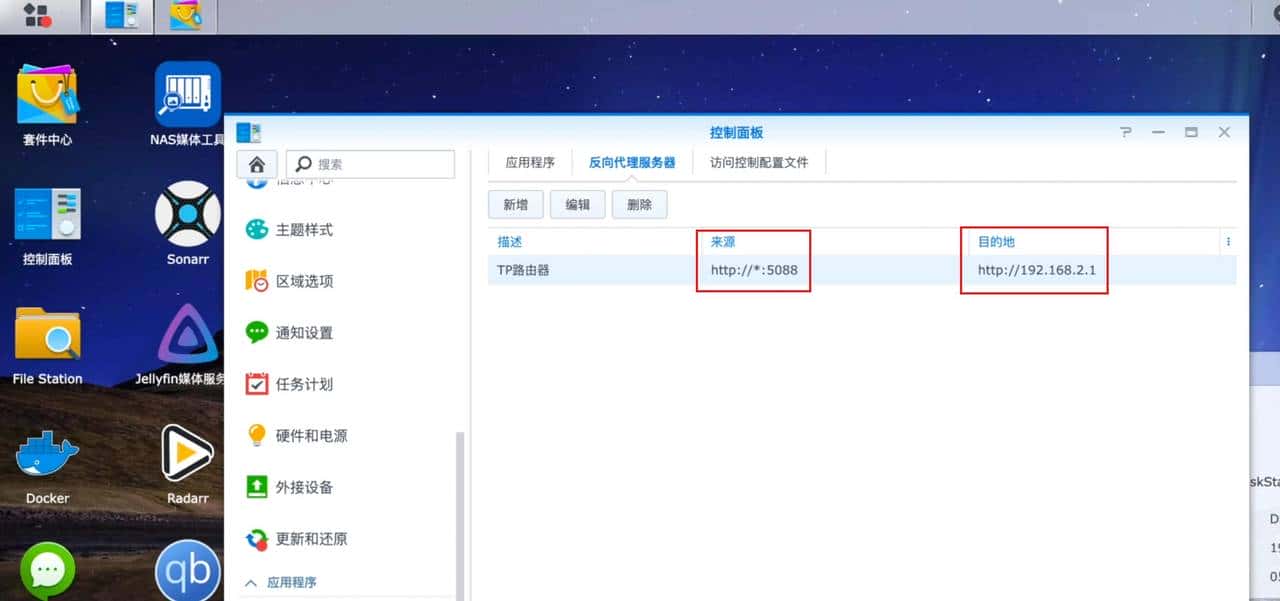Click the 搜索 search field
This screenshot has height=601, width=1280.
click(370, 164)
